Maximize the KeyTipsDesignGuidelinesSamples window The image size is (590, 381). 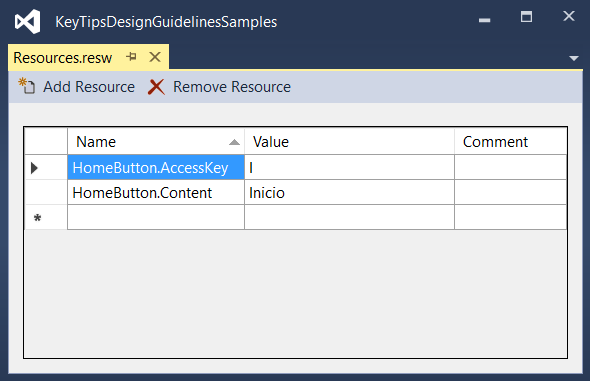click(526, 17)
